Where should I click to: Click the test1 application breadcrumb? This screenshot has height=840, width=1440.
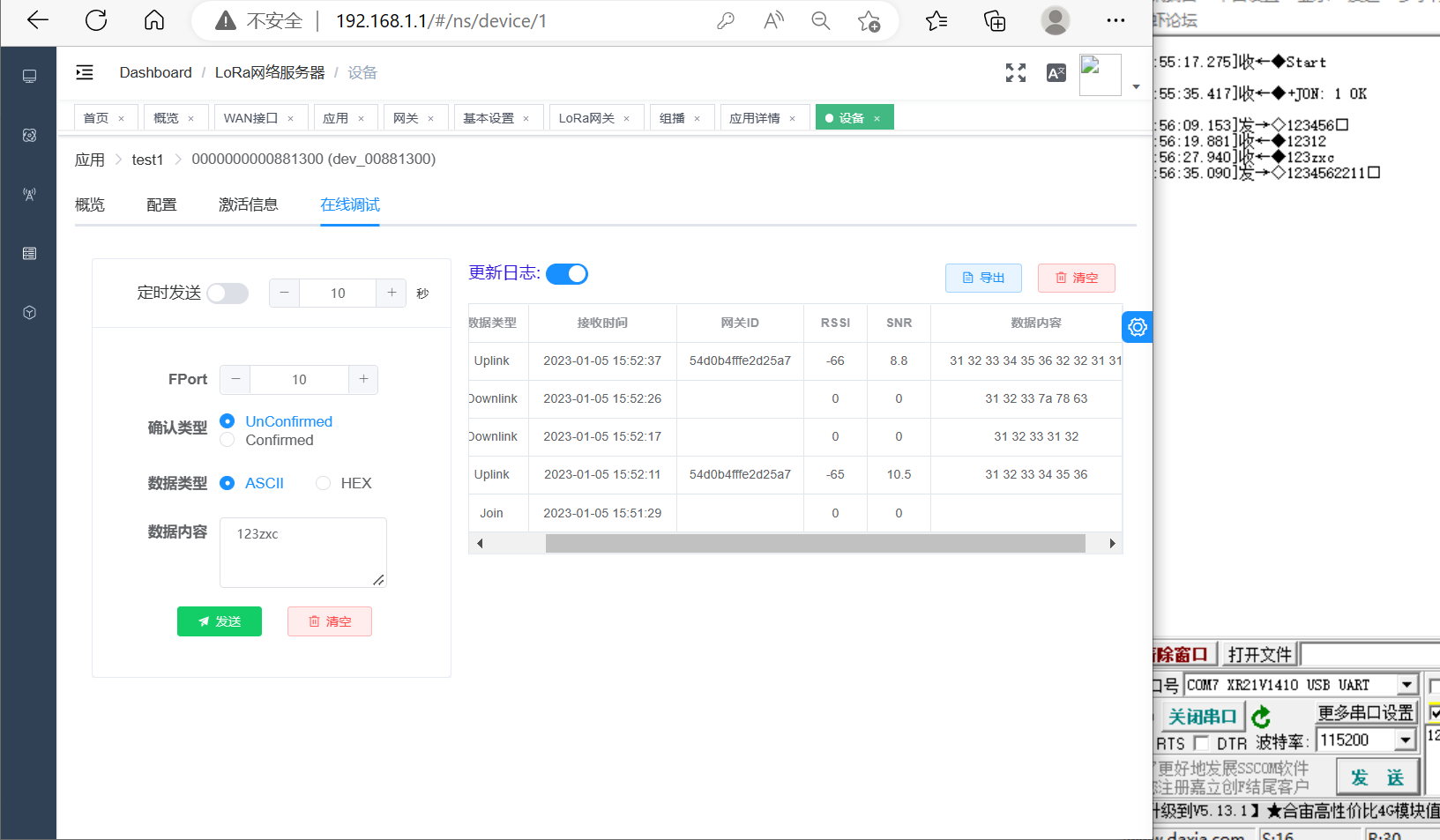pos(147,160)
